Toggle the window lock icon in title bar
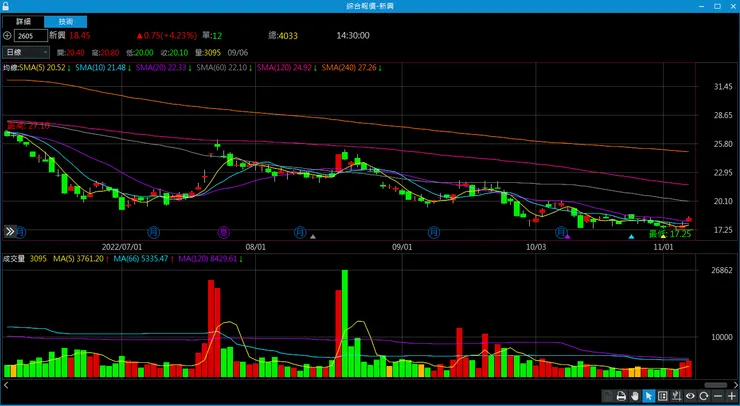Viewport: 740px width, 406px height. tap(5, 6)
